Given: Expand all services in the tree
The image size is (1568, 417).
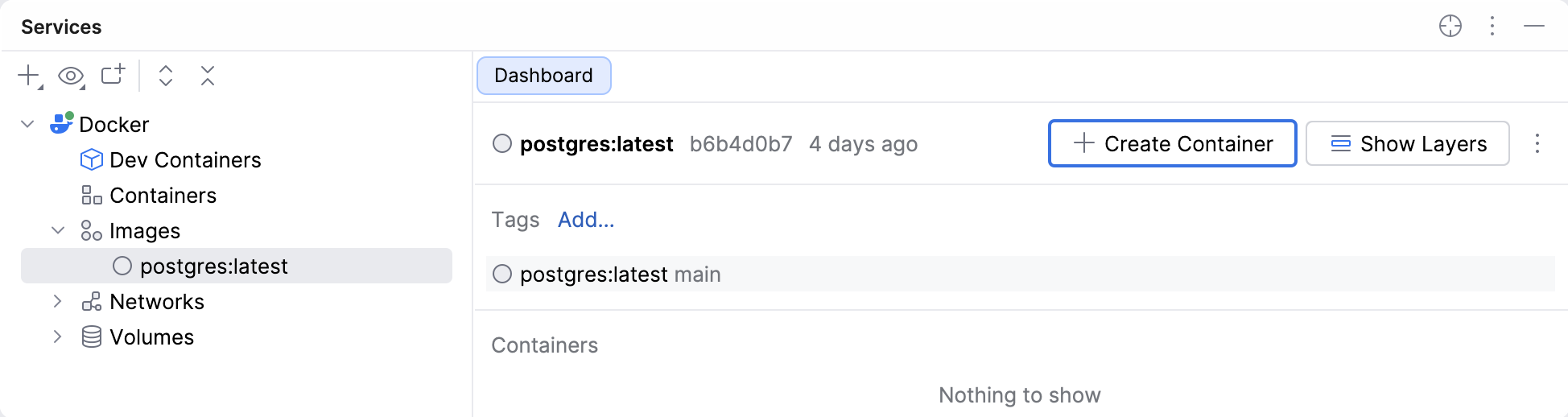Looking at the screenshot, I should point(166,76).
